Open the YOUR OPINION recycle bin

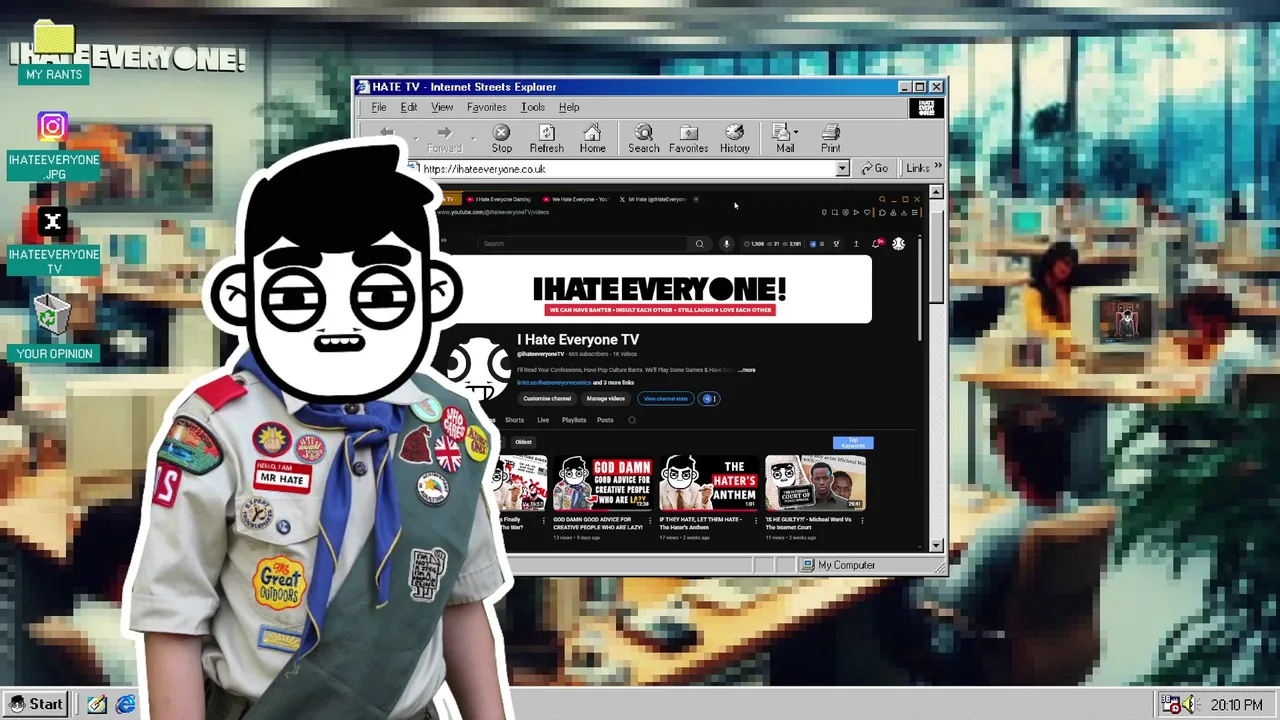[x=53, y=328]
